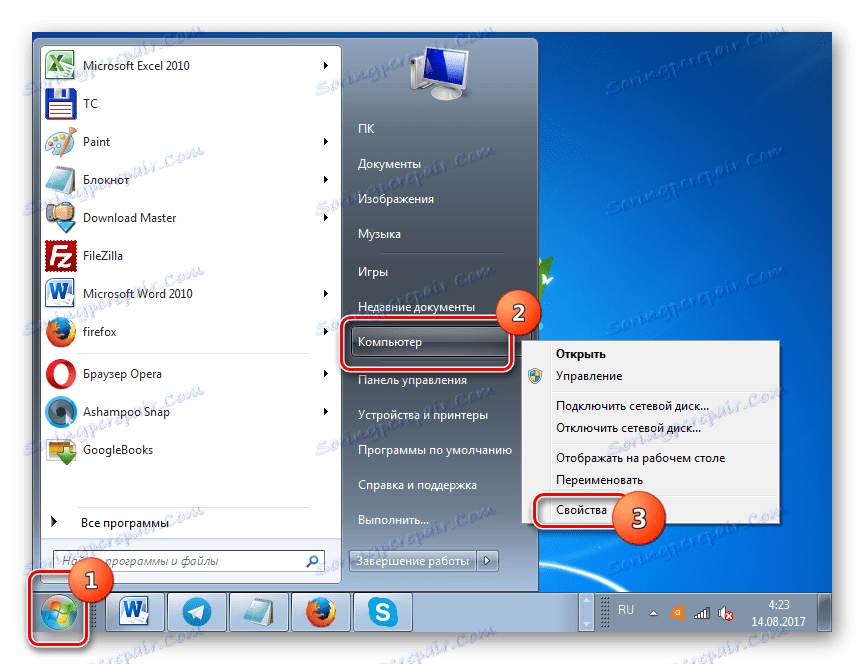Choose Подключить сетевой диск...

[632, 406]
